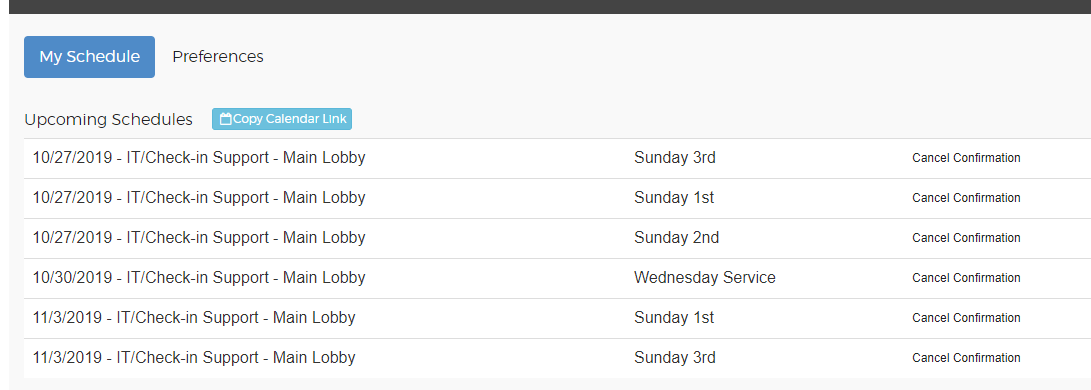Cancel confirmation for 10/27 Sunday 1st
1091x390 pixels.
966,198
